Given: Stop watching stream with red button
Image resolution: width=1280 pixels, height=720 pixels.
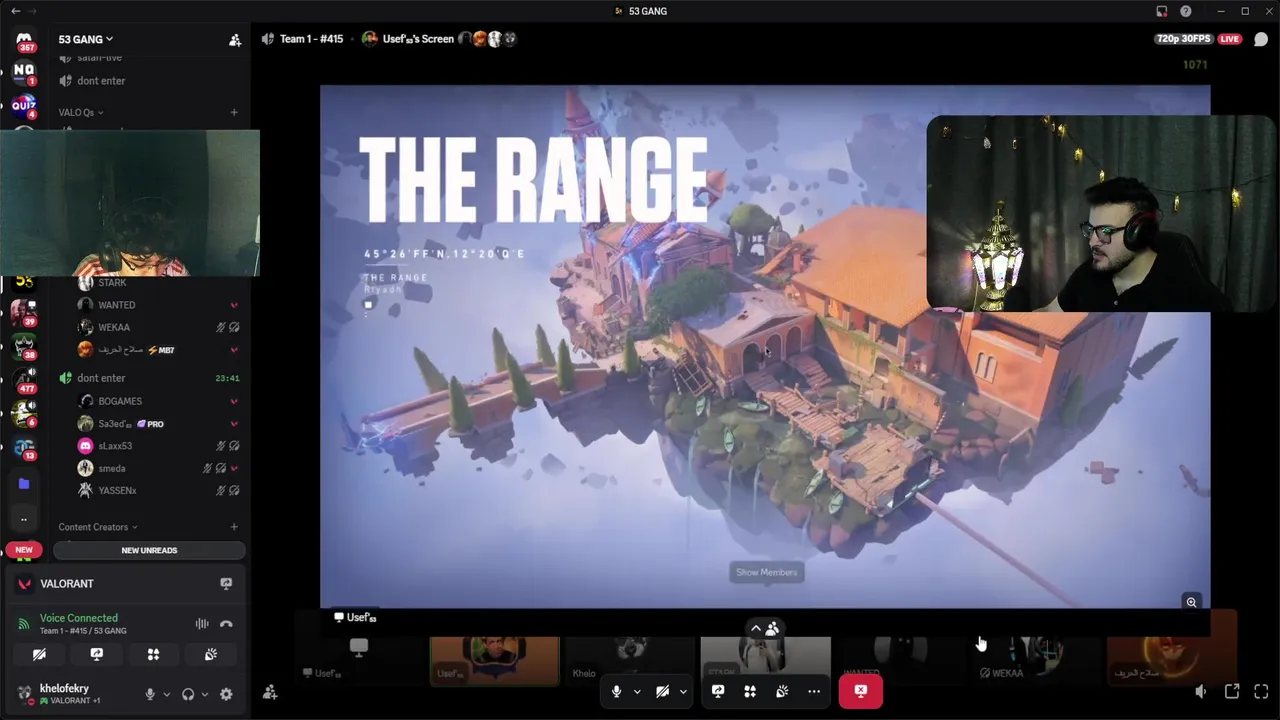Looking at the screenshot, I should pyautogui.click(x=861, y=691).
